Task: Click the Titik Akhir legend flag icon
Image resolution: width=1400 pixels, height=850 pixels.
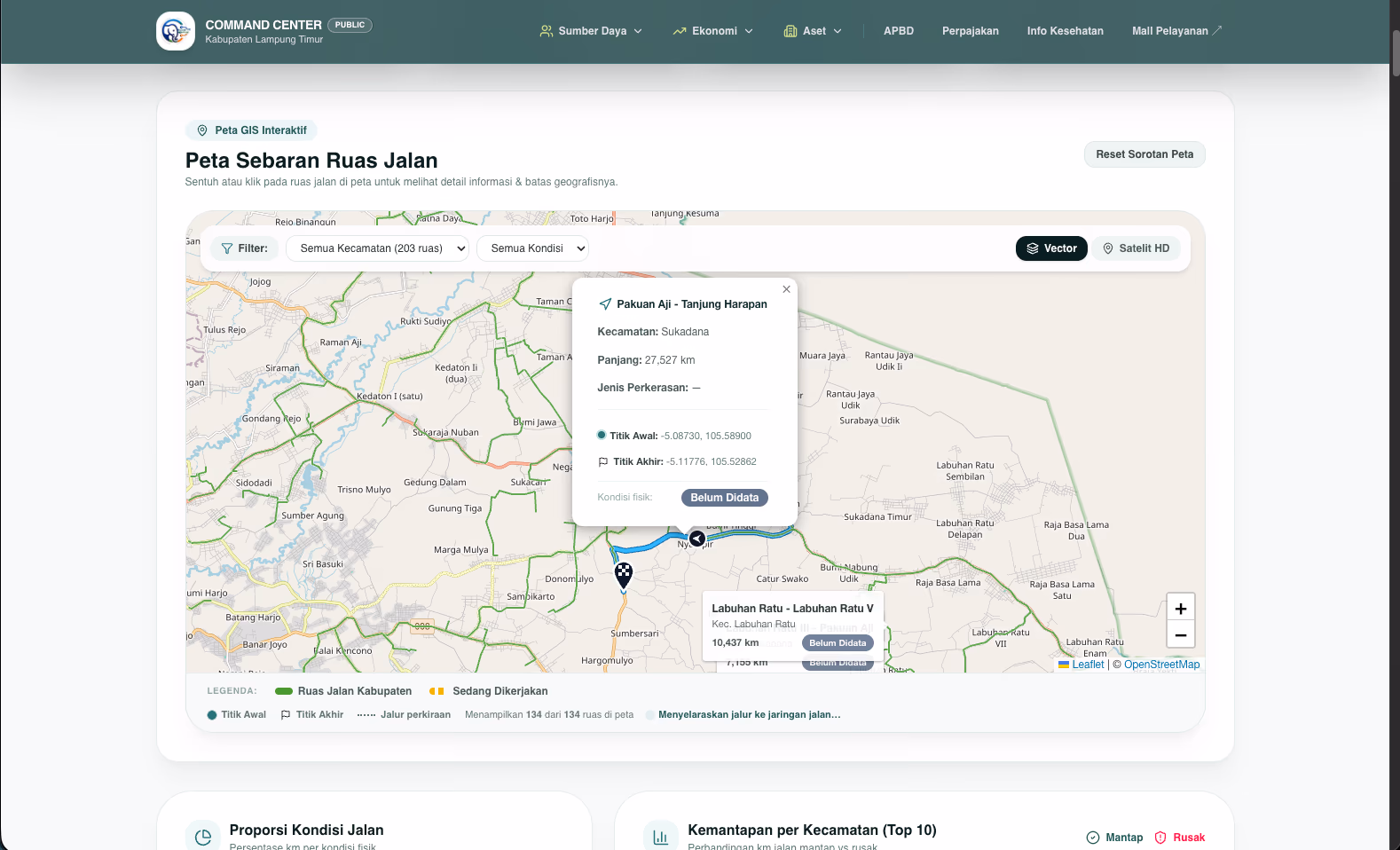Action: 286,715
